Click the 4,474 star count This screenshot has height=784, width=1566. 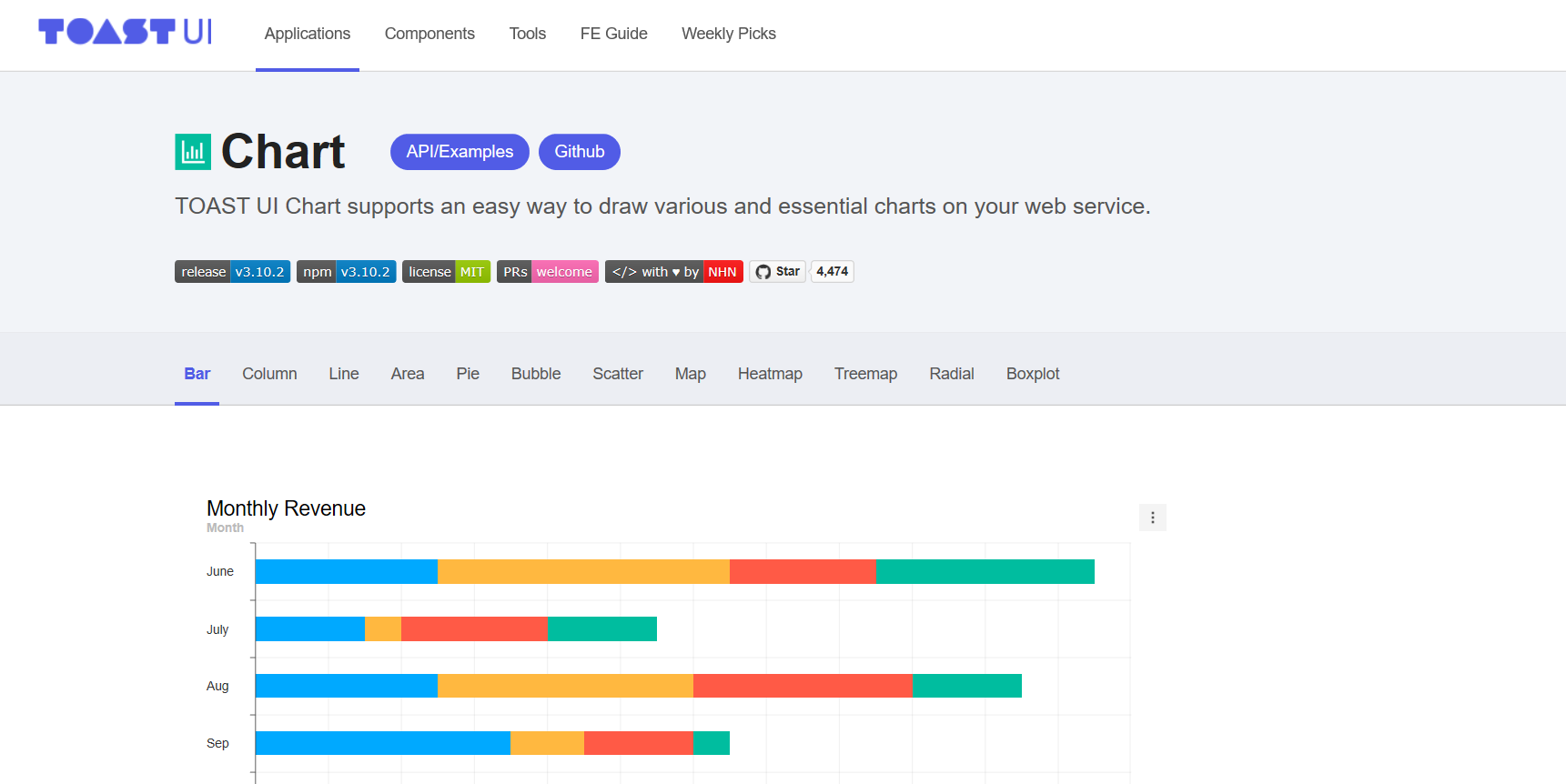coord(832,272)
